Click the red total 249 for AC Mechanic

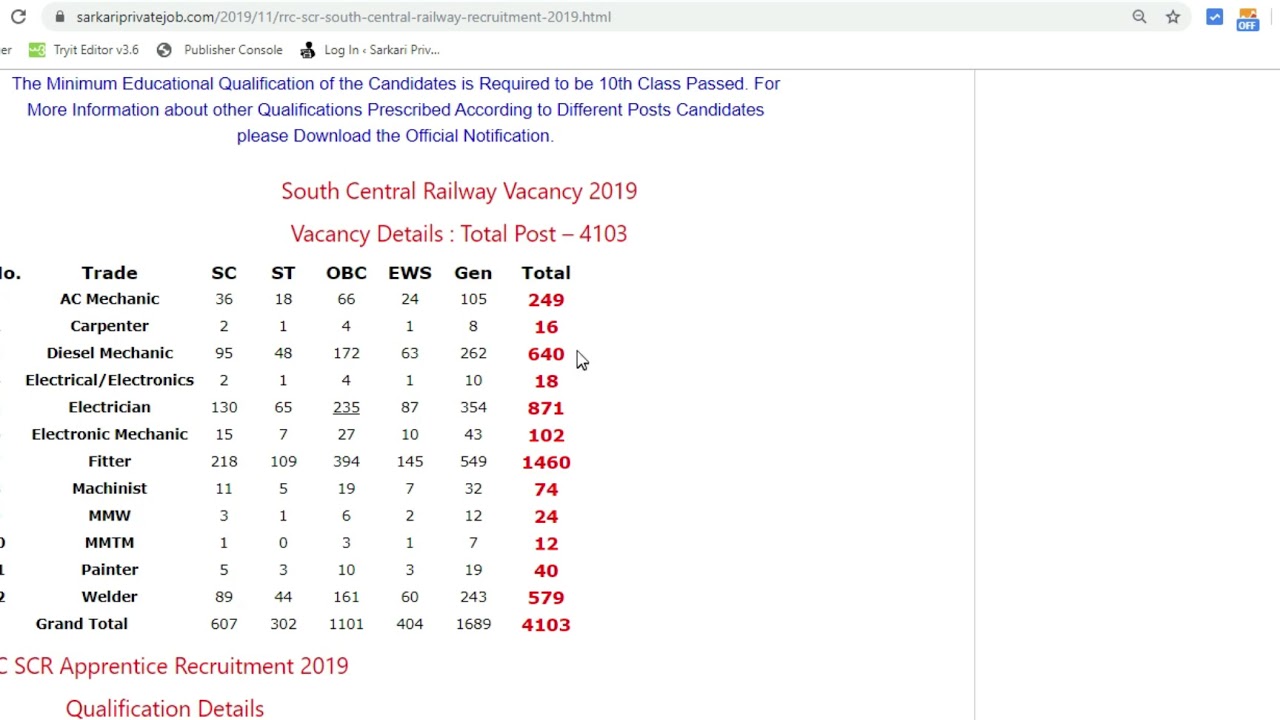click(546, 300)
